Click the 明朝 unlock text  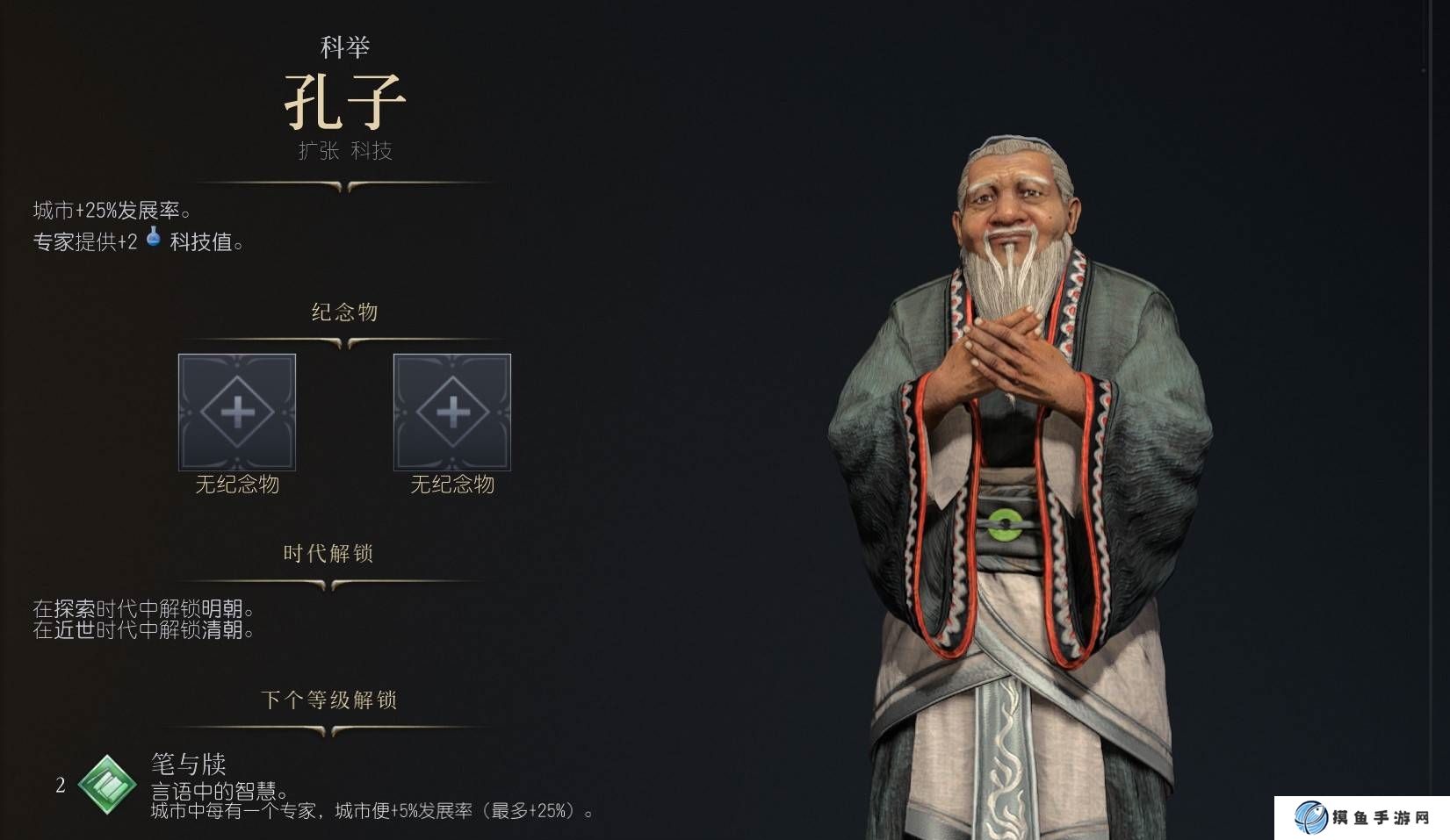coord(222,609)
